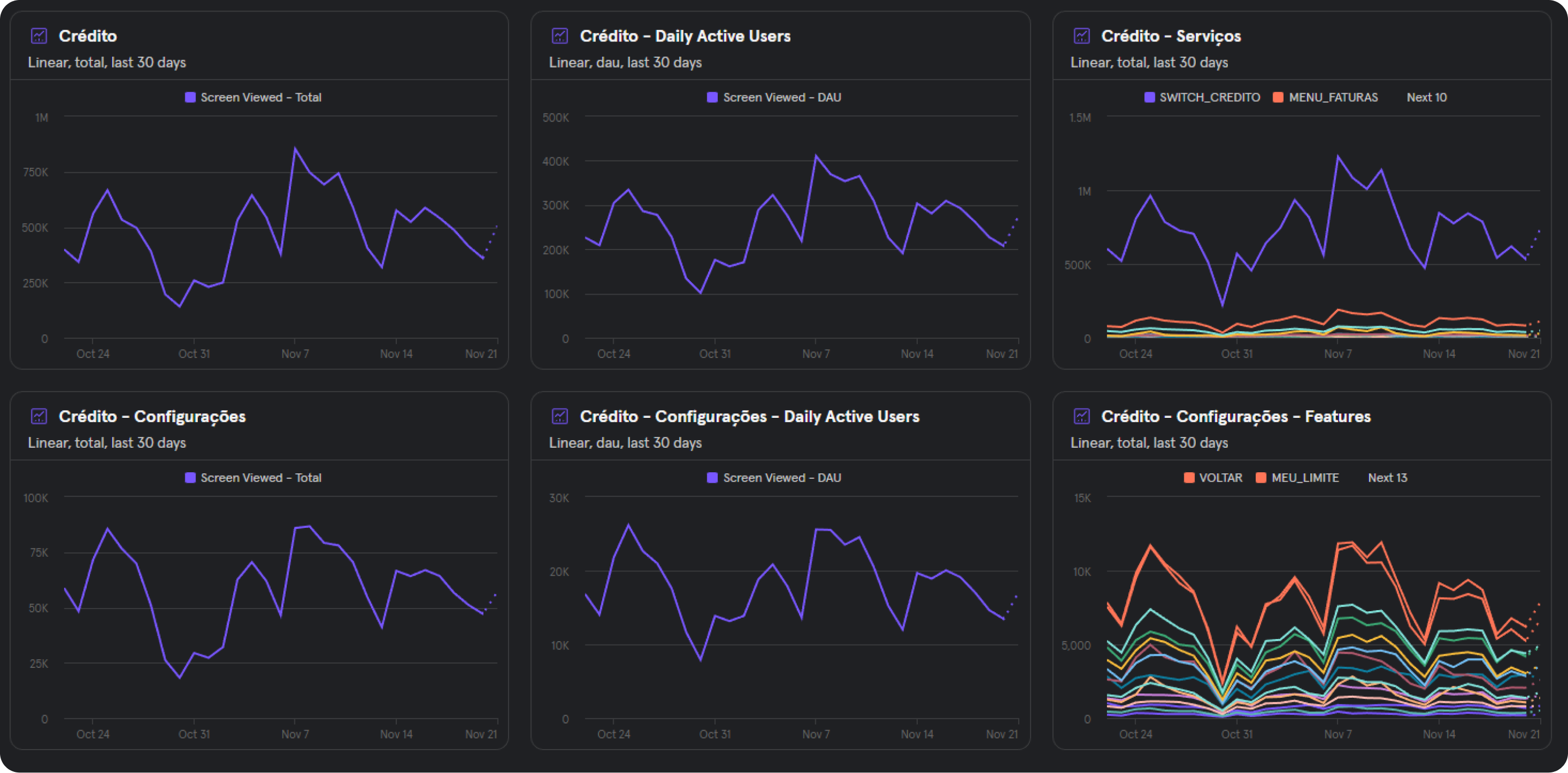Toggle the VOLTAR series label

click(1220, 477)
